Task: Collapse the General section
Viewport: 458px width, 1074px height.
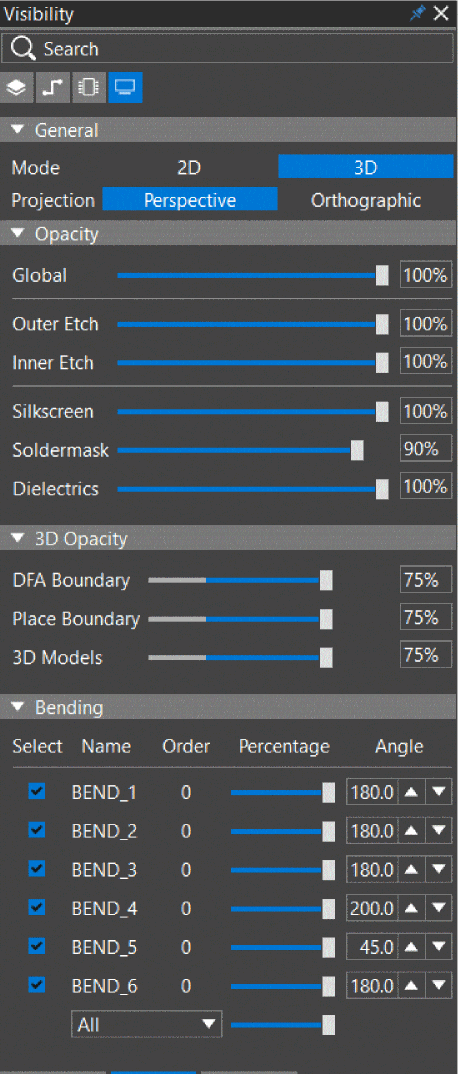Action: coord(18,130)
